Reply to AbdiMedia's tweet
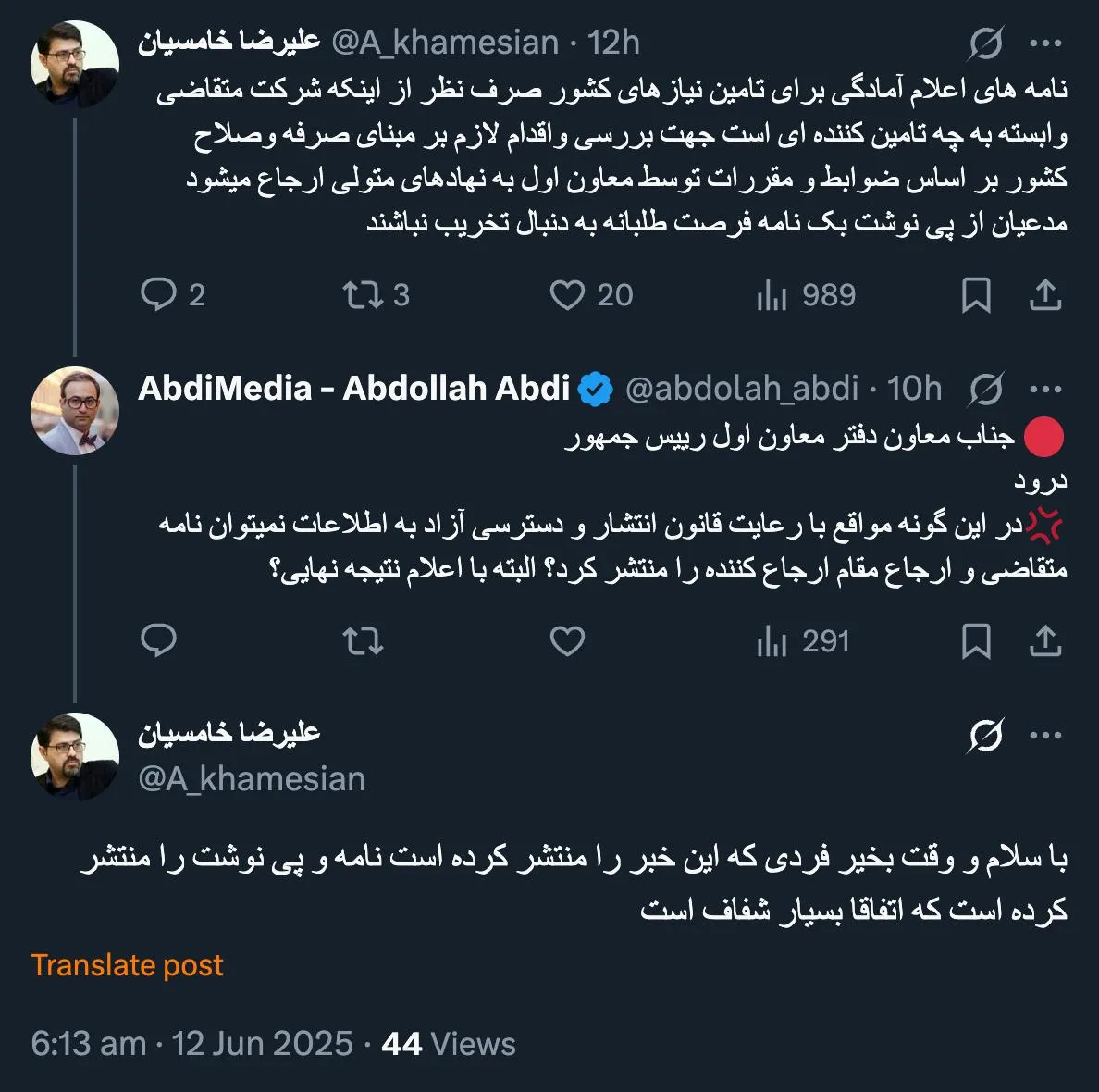 (x=161, y=640)
